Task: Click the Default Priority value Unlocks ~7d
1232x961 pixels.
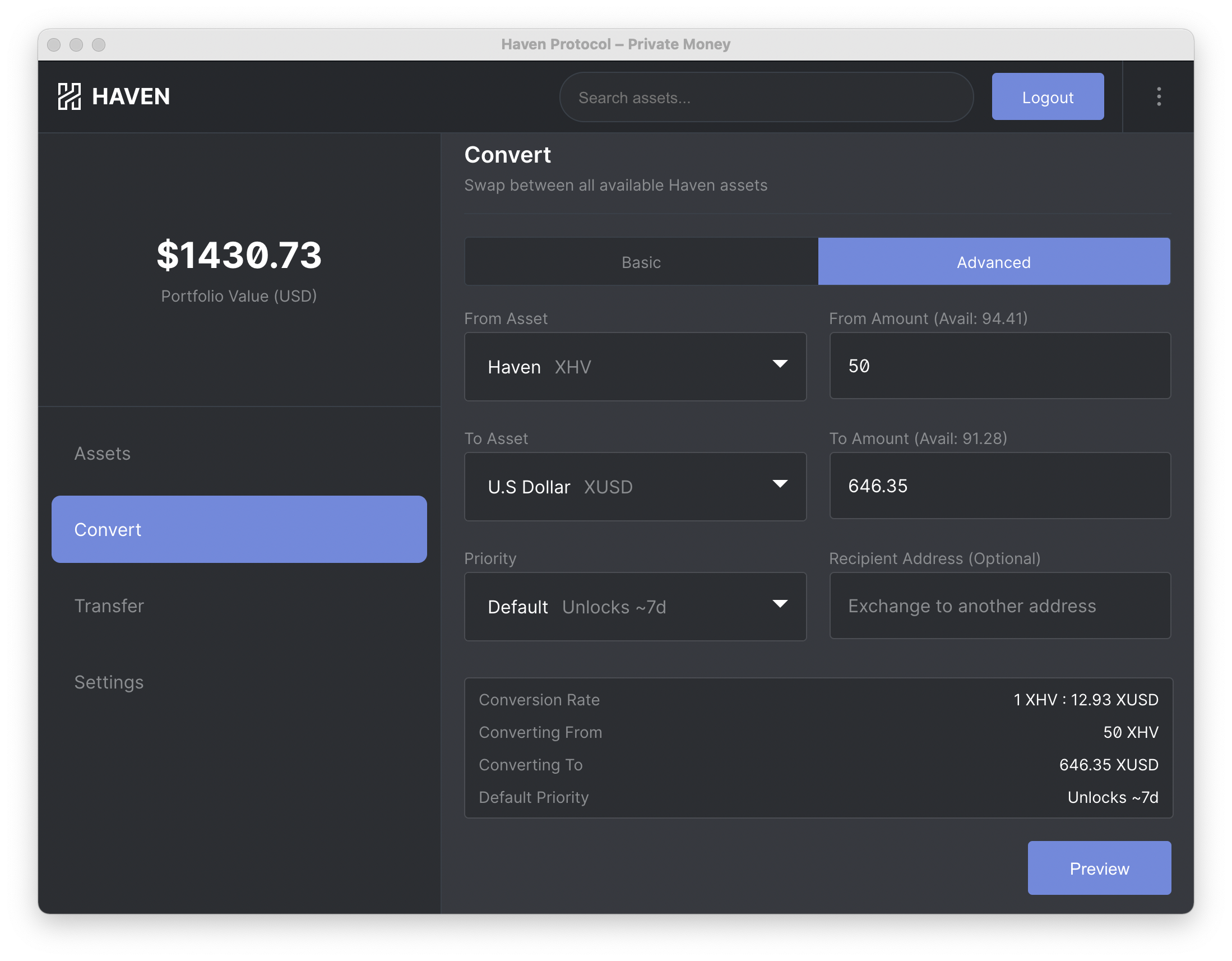Action: click(x=1113, y=797)
